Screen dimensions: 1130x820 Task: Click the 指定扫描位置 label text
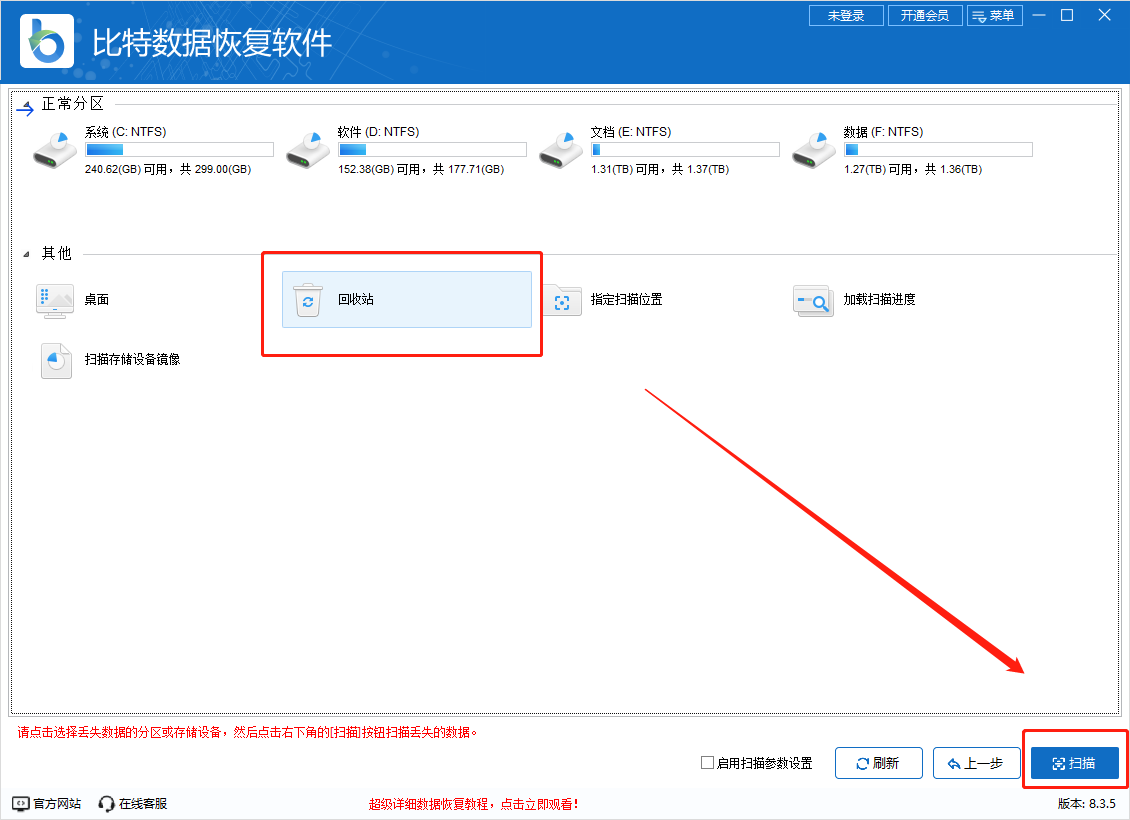point(627,300)
